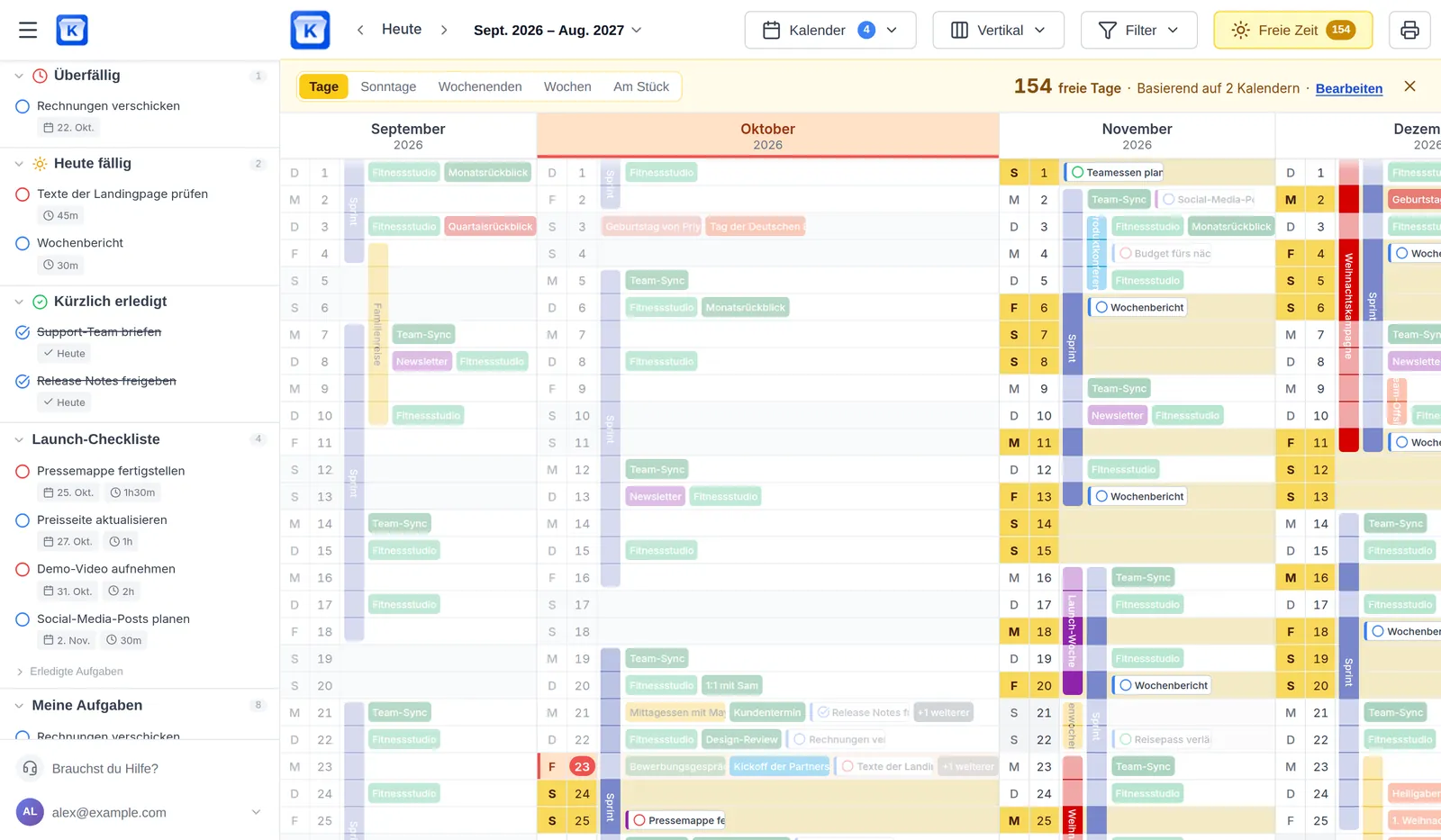Click the print icon button

[1409, 30]
